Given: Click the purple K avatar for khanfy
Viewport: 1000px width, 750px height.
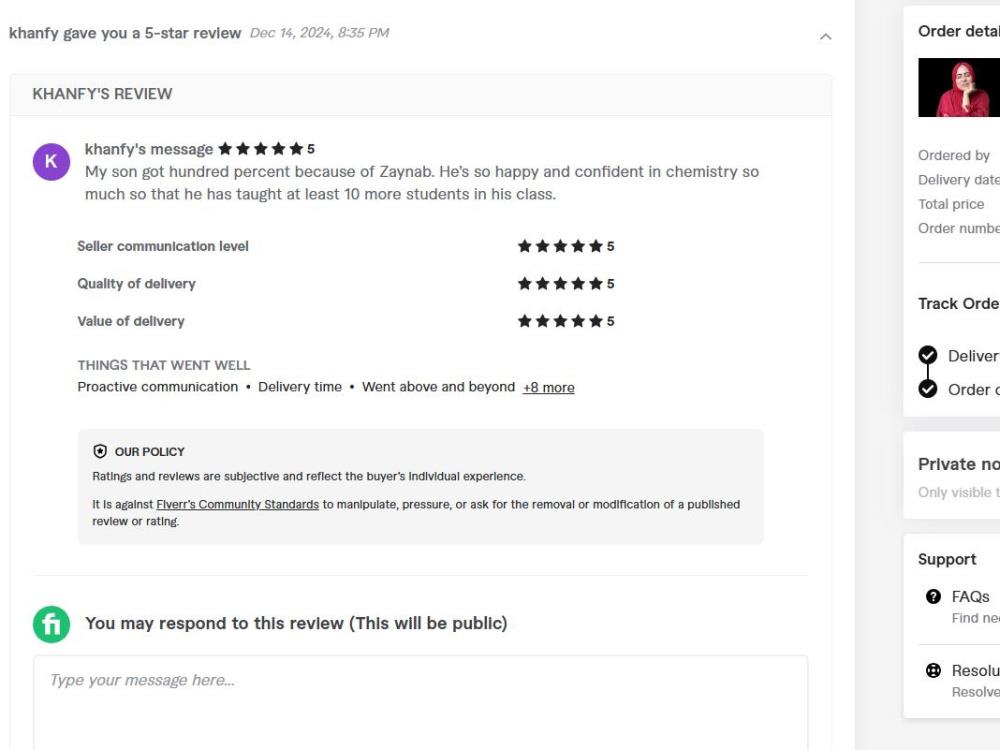Looking at the screenshot, I should [x=51, y=161].
